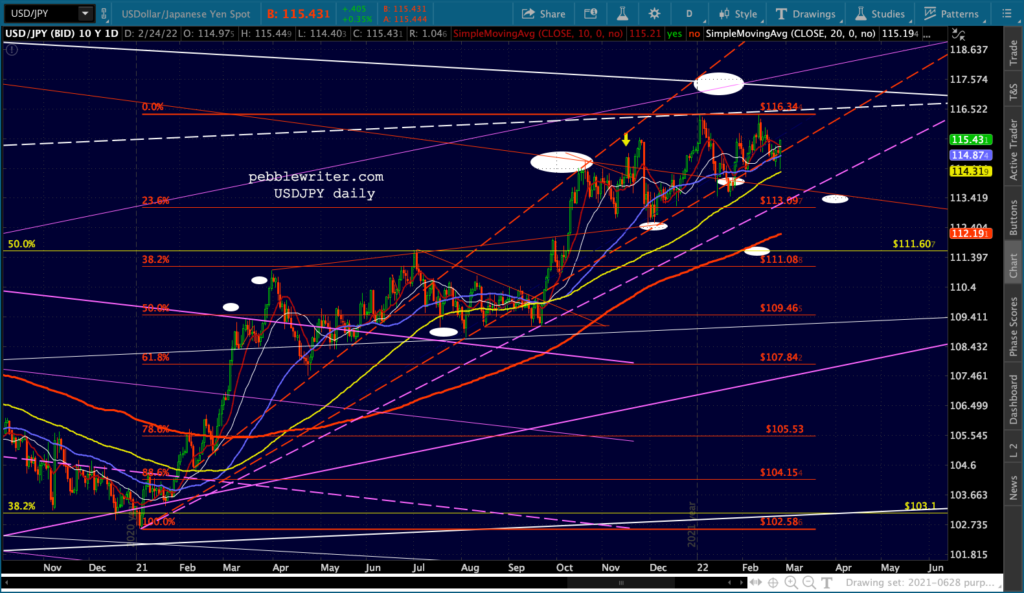Click the ellipsis after study labels
1024x593 pixels.
point(927,35)
